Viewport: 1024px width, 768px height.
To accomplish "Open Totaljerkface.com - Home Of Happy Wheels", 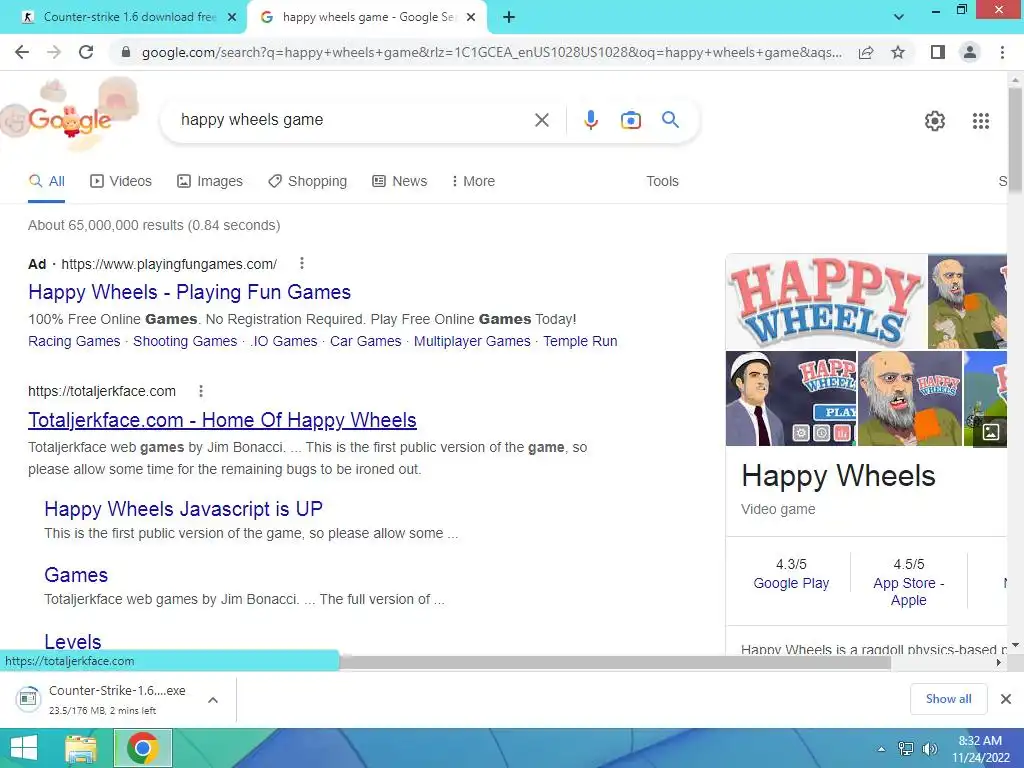I will (222, 420).
